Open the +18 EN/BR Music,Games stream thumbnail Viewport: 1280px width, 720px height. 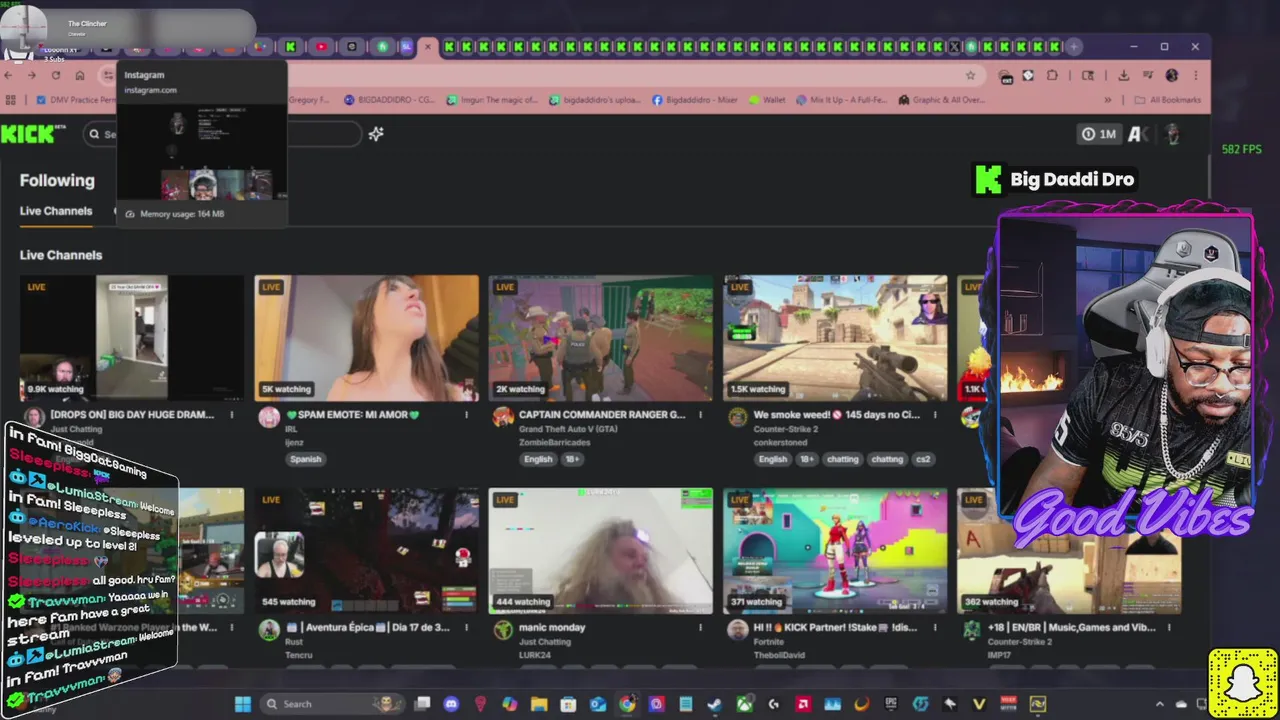click(1069, 550)
